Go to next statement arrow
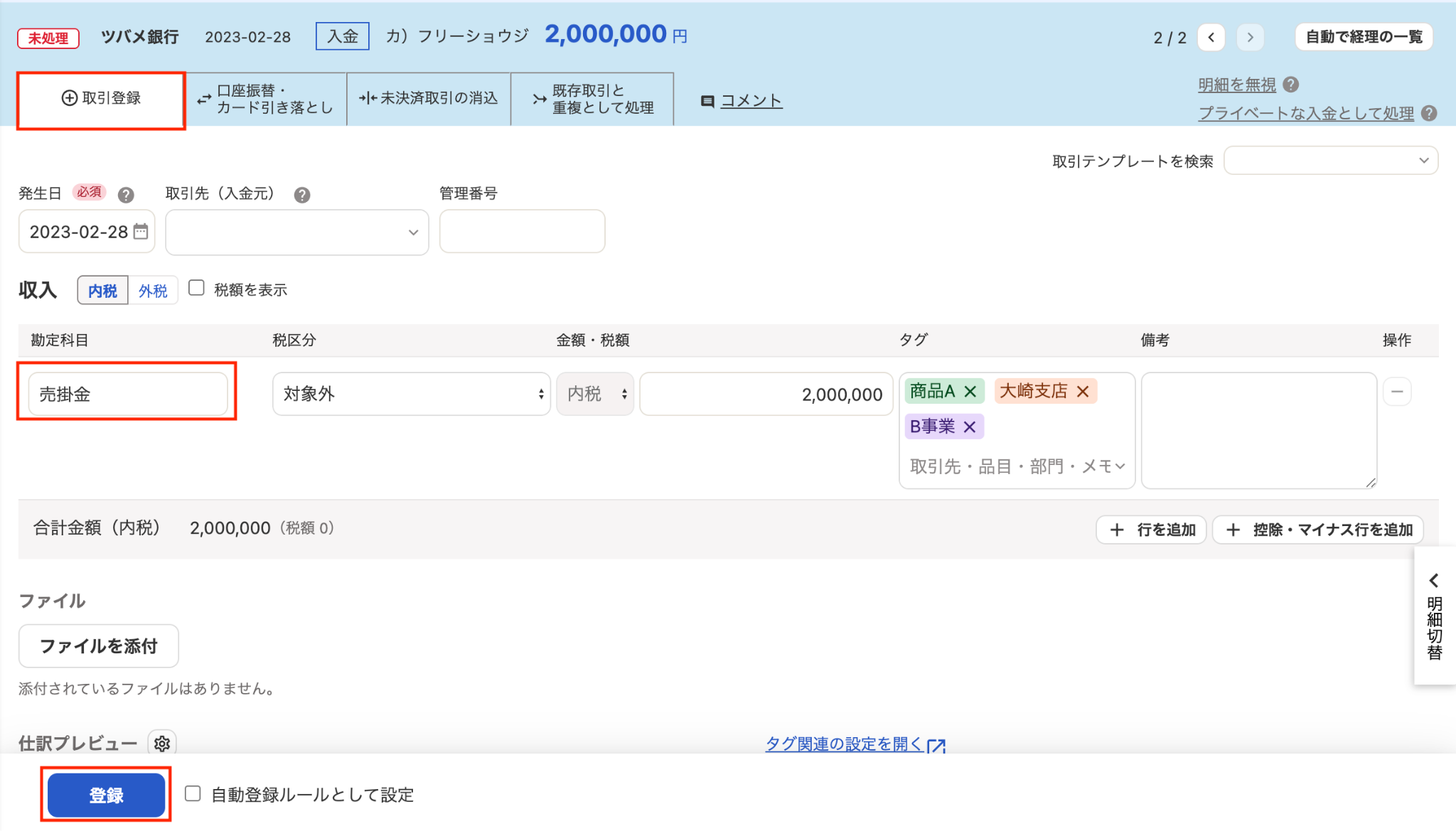 tap(1250, 37)
